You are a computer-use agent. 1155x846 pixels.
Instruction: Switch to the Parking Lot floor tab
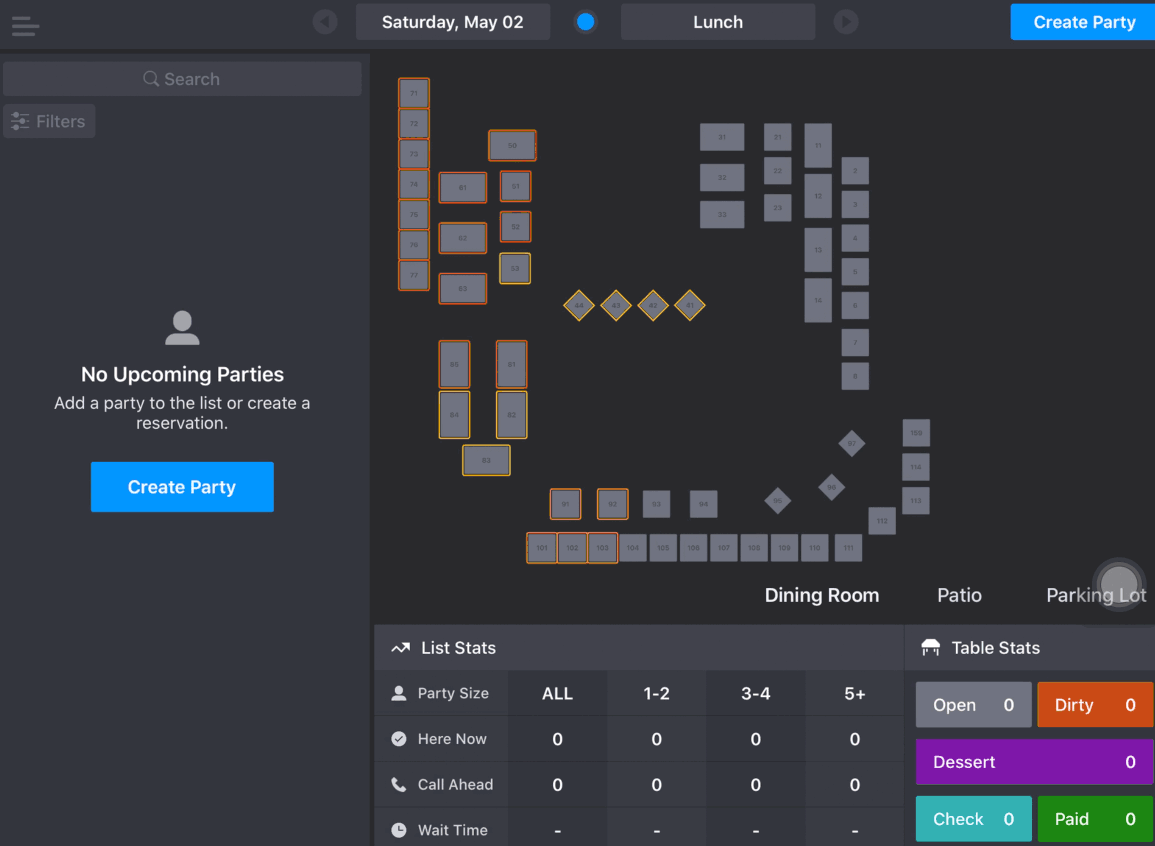point(1095,595)
